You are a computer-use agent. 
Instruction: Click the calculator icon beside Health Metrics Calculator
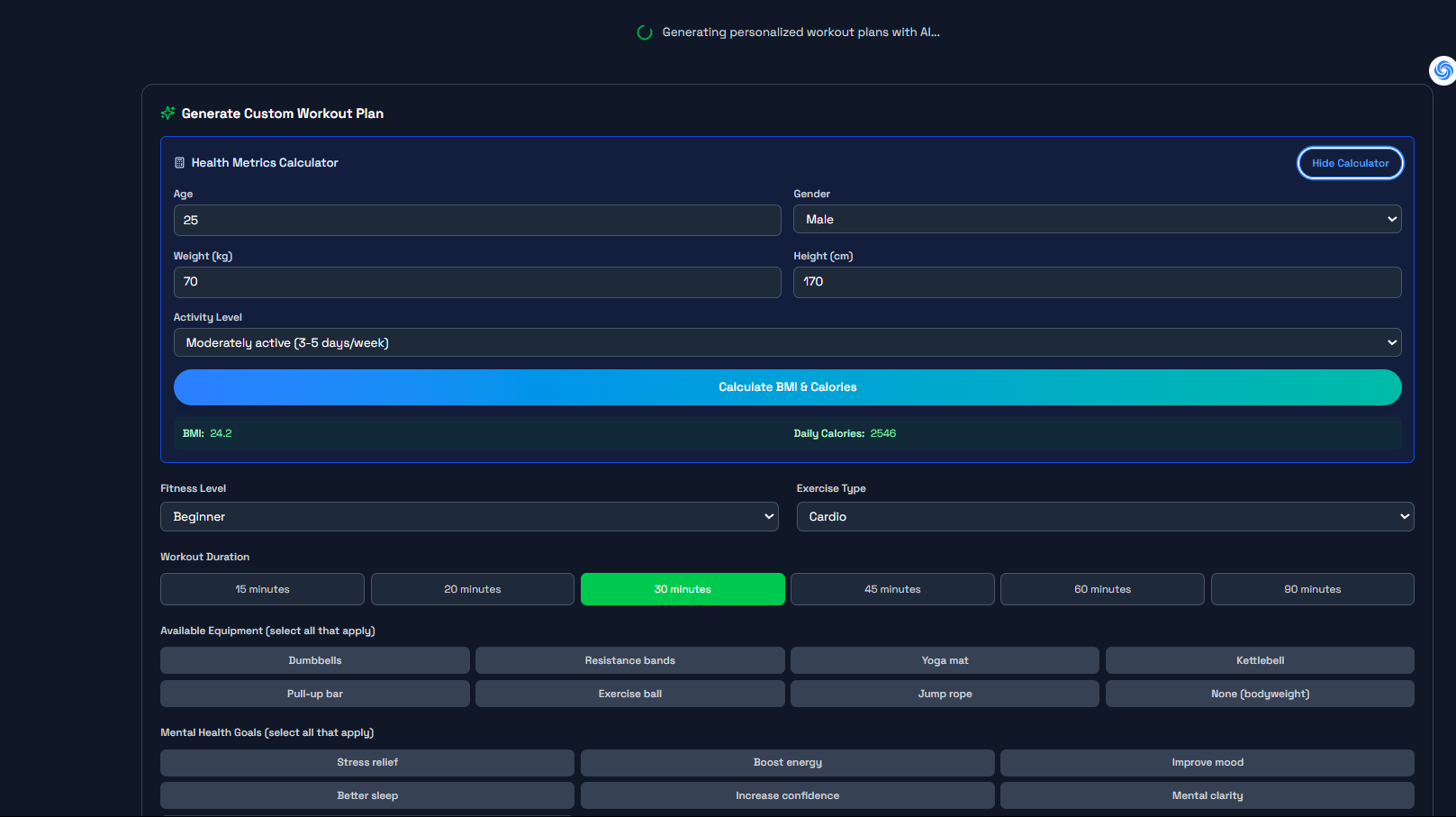click(x=179, y=163)
